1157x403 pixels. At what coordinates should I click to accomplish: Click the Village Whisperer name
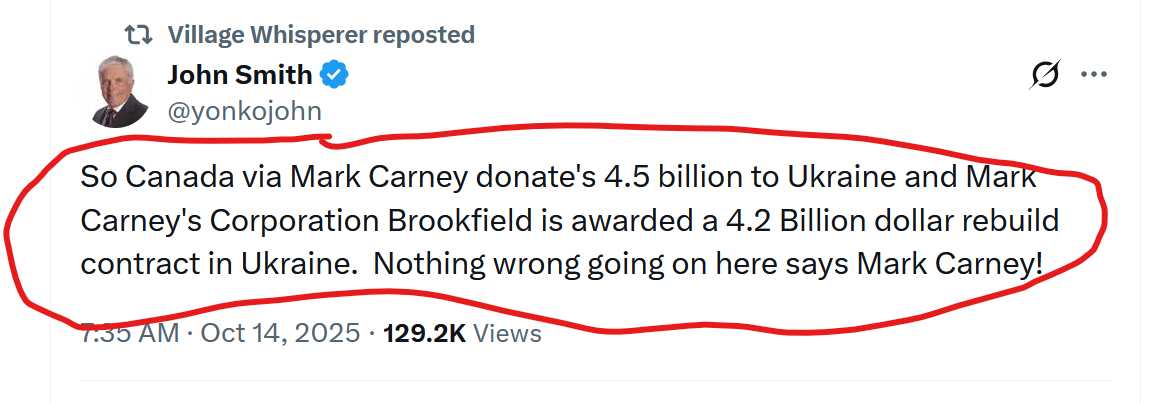point(266,35)
